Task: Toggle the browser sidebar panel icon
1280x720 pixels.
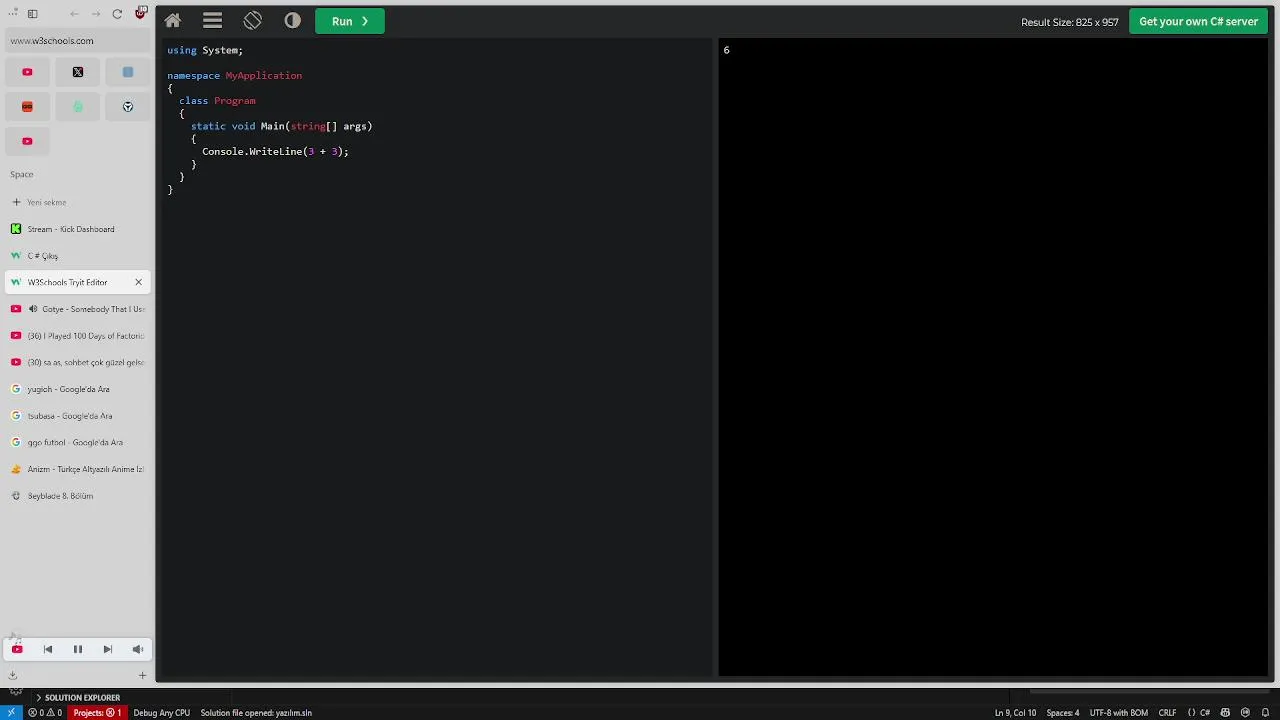Action: pos(32,14)
